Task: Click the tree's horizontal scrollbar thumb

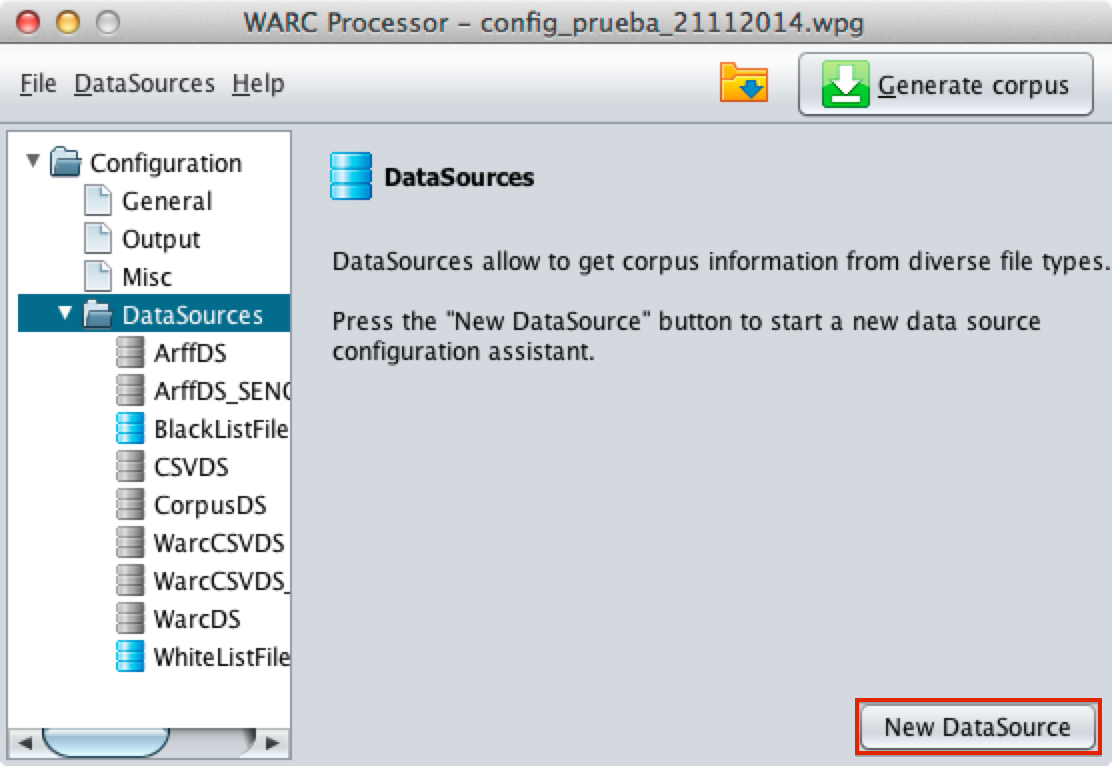Action: [105, 742]
